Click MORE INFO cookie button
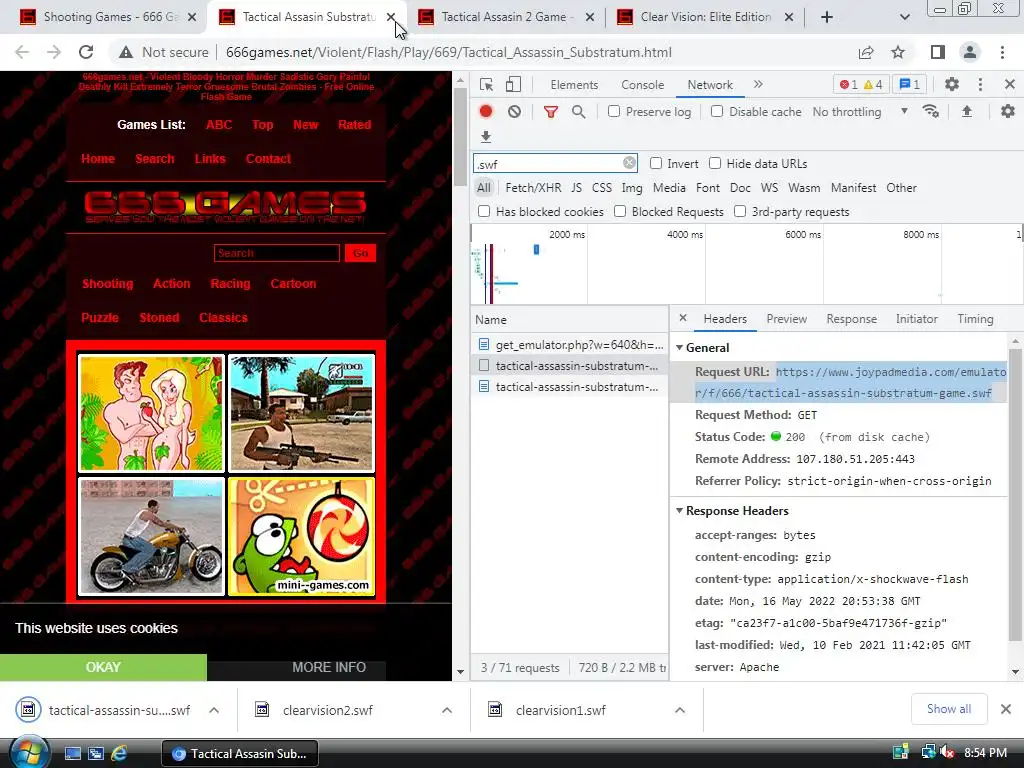This screenshot has width=1024, height=768. pos(329,667)
